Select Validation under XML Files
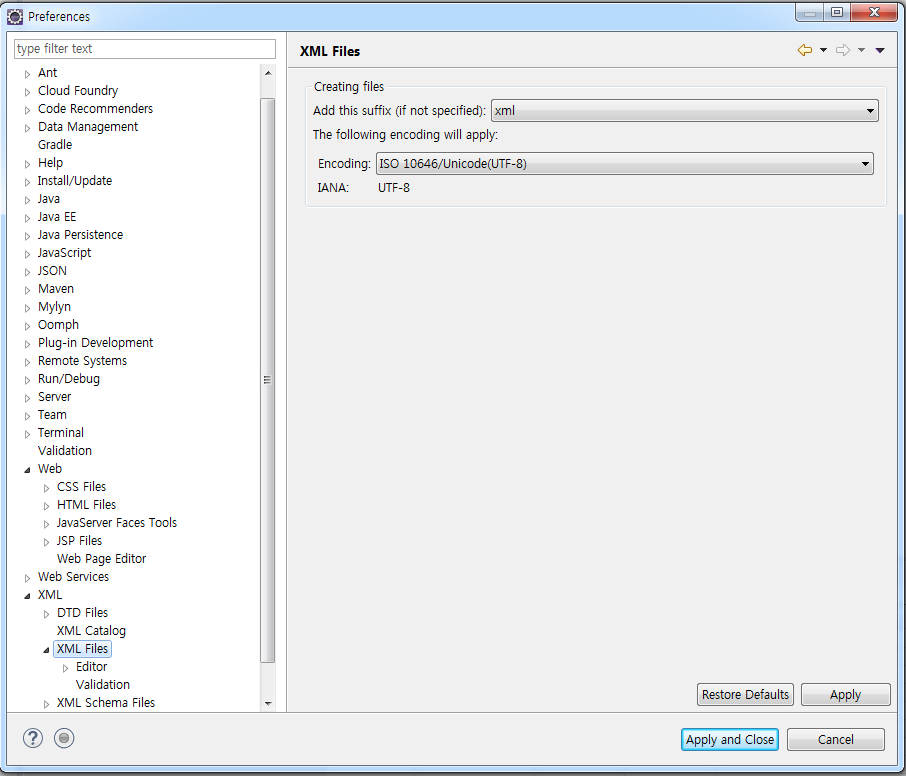 [103, 684]
